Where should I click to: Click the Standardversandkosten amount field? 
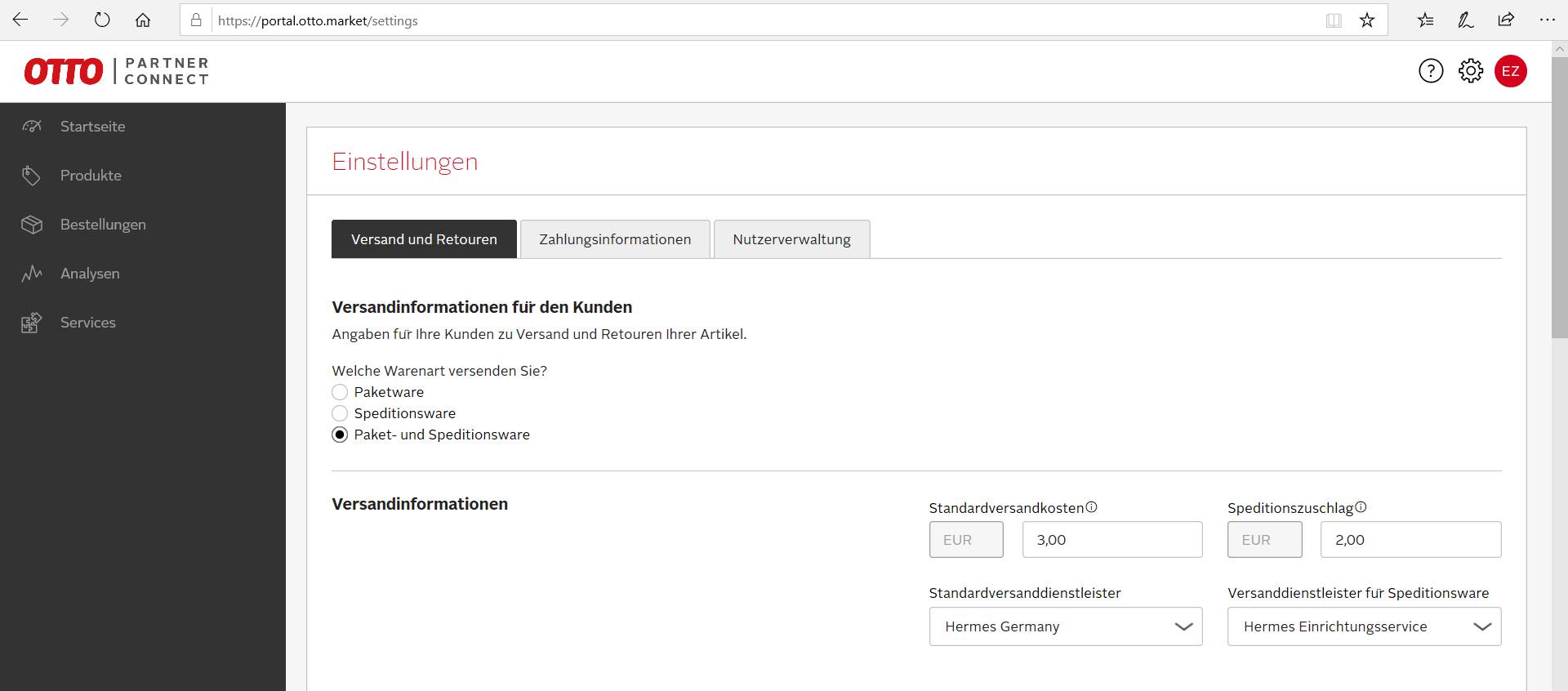click(1111, 540)
